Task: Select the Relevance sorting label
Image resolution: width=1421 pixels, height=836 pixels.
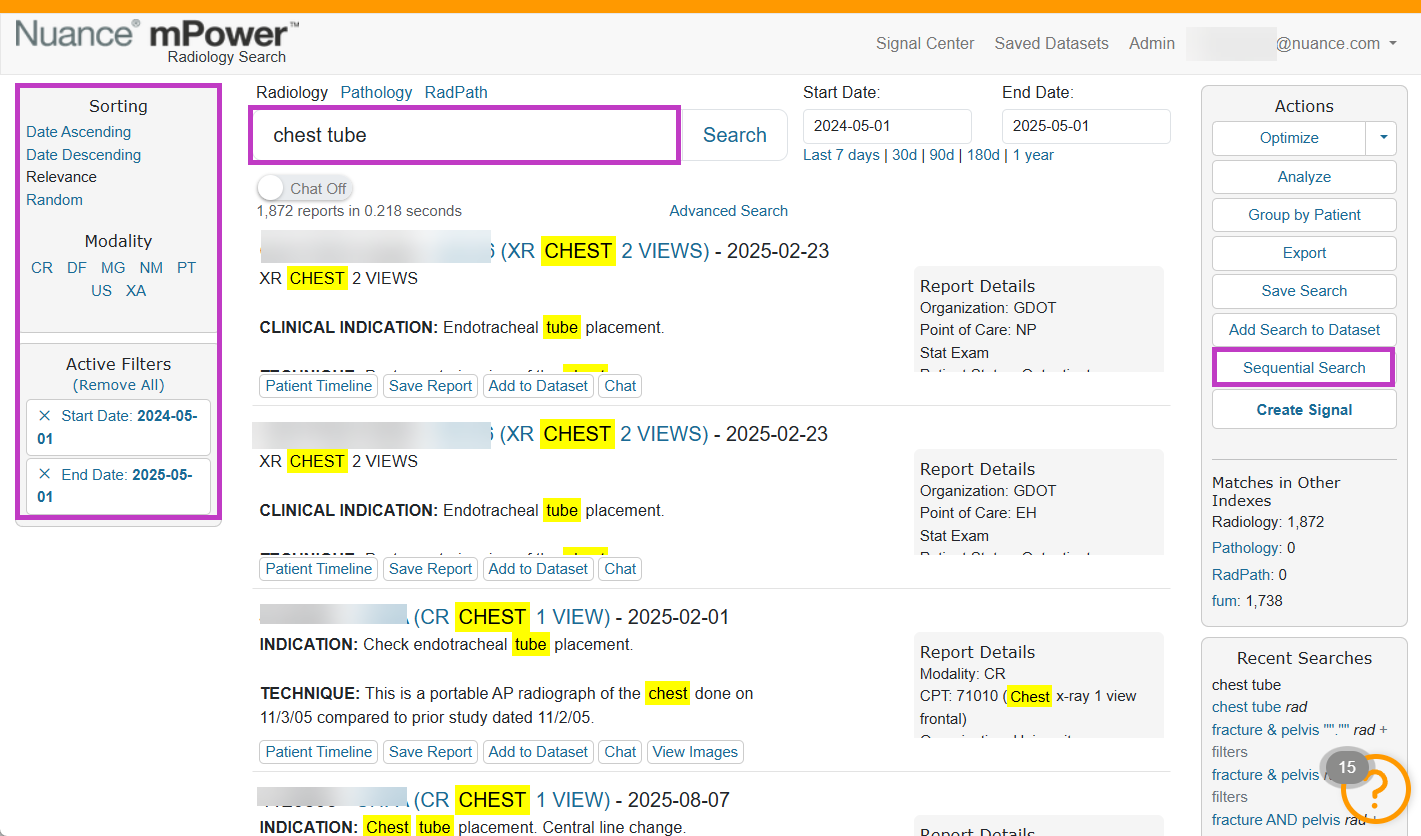Action: tap(61, 177)
